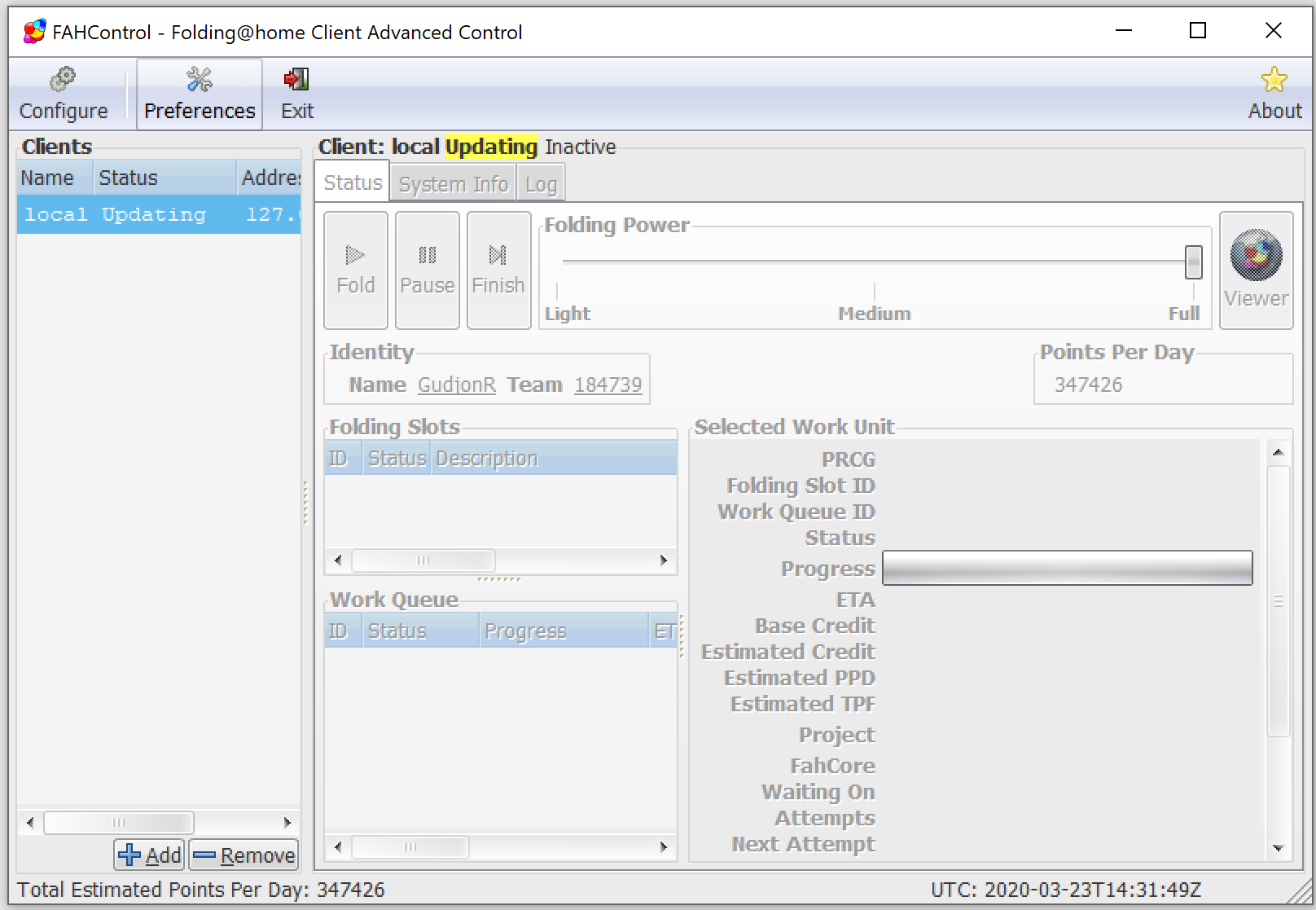Viewport: 1316px width, 910px height.
Task: Select the local client row
Action: coord(159,215)
